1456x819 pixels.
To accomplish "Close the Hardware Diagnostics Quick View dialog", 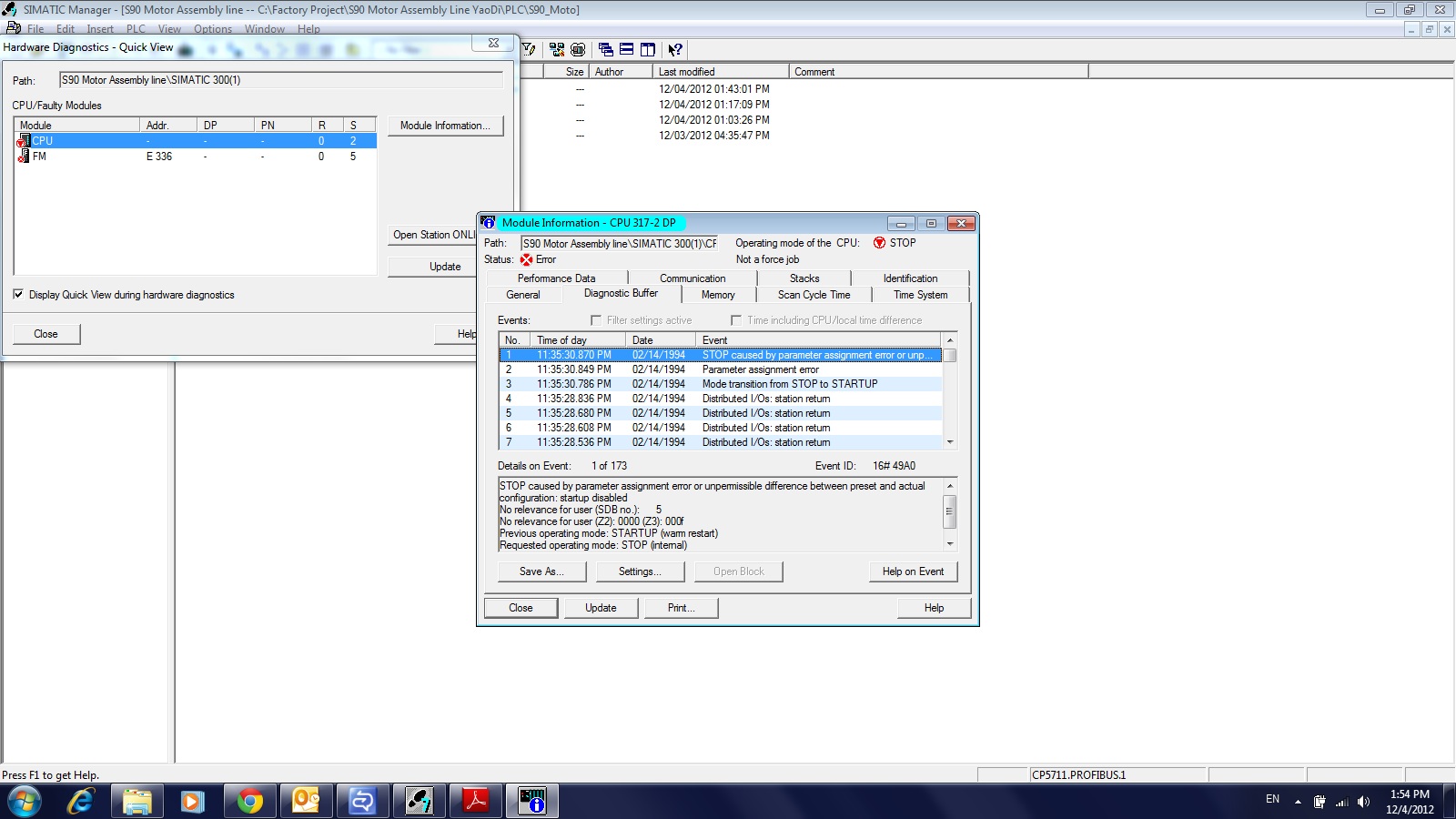I will (45, 334).
